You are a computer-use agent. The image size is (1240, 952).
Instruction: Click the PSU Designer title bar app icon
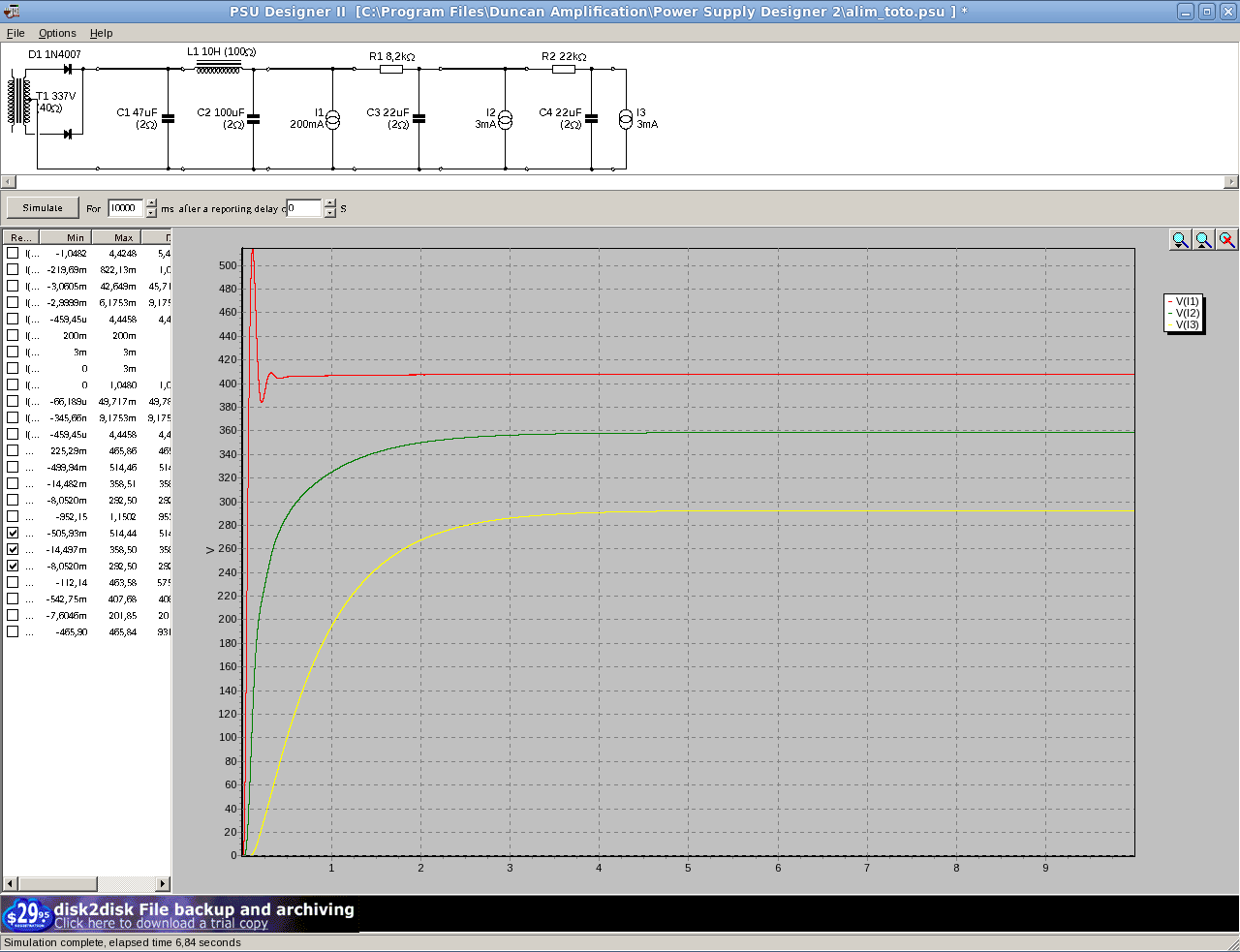[x=12, y=12]
